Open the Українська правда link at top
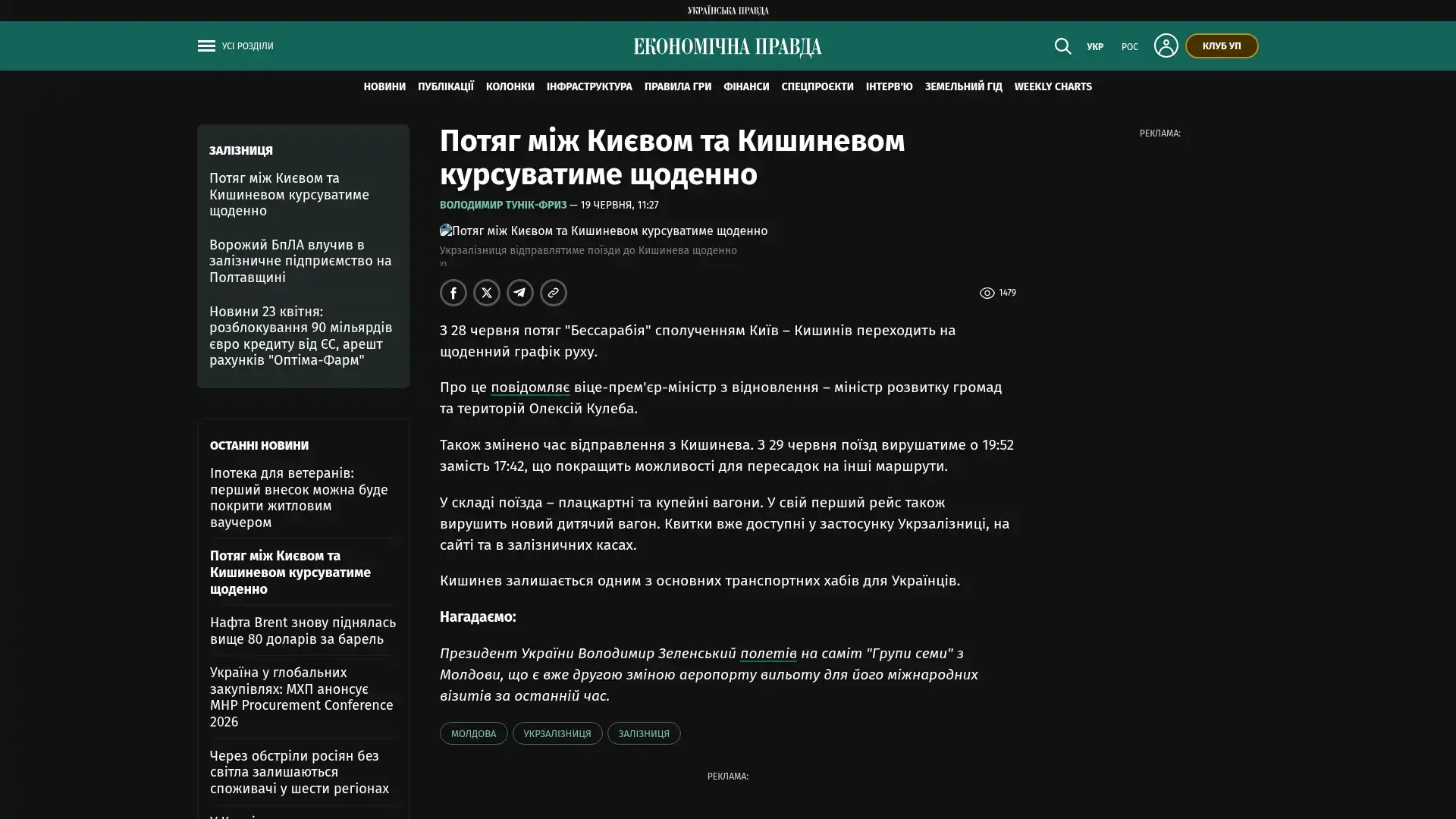This screenshot has width=1456, height=819. (728, 11)
